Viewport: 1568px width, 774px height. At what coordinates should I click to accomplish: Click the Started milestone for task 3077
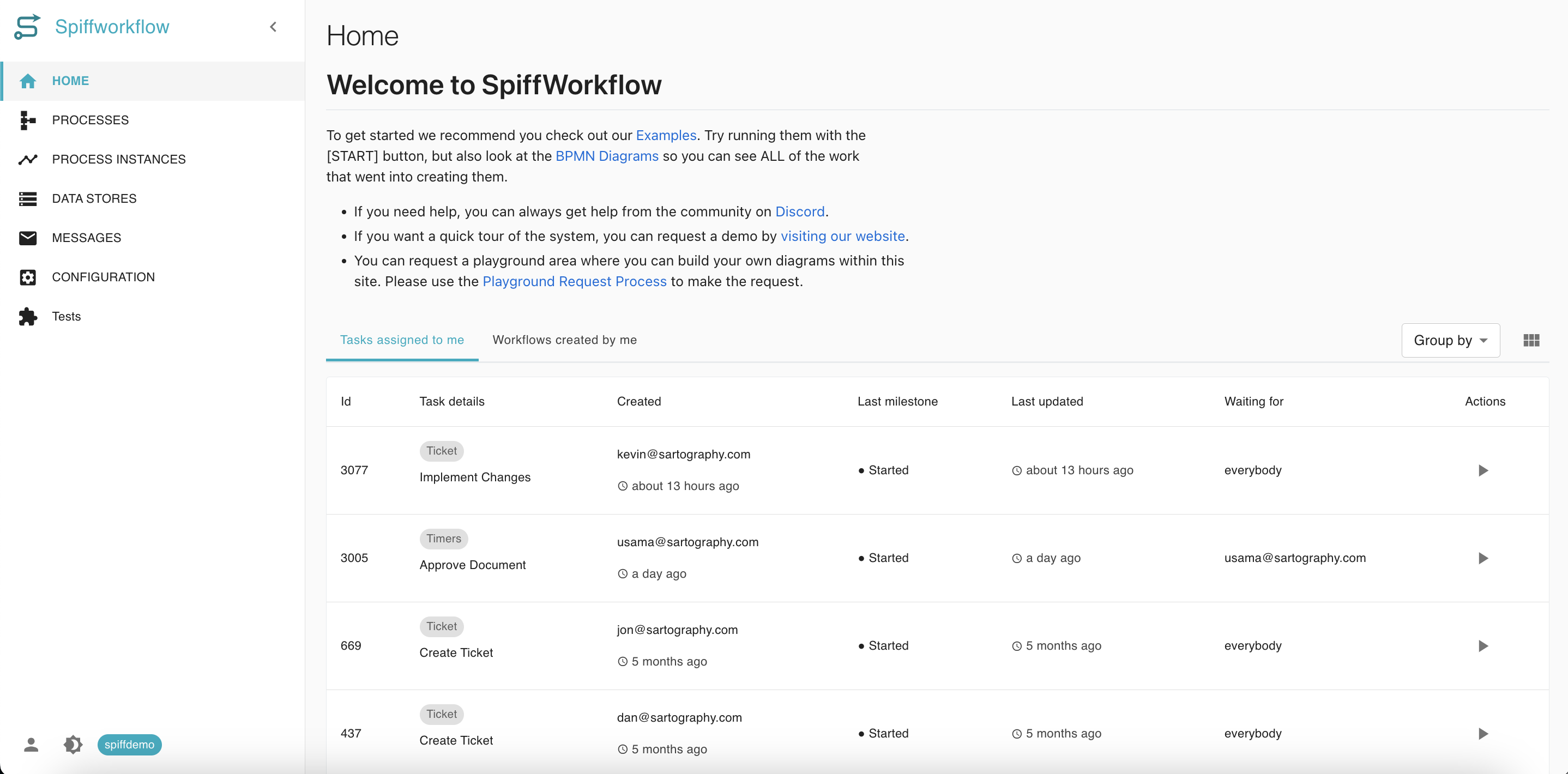(883, 470)
